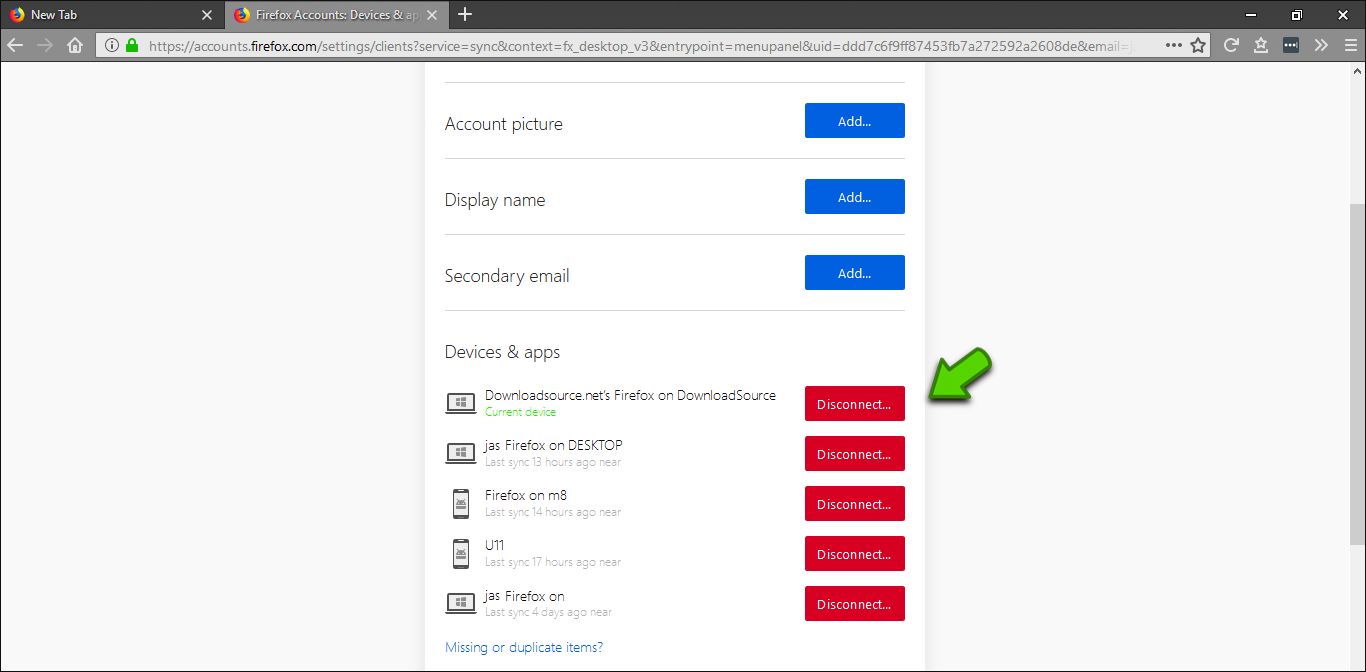The image size is (1366, 672).
Task: Click the Display name label
Action: 495,200
